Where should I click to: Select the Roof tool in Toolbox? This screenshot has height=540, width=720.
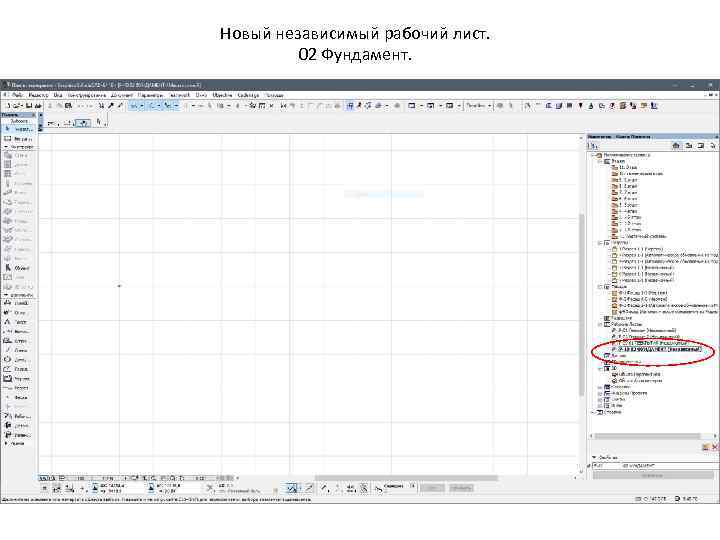coord(18,221)
